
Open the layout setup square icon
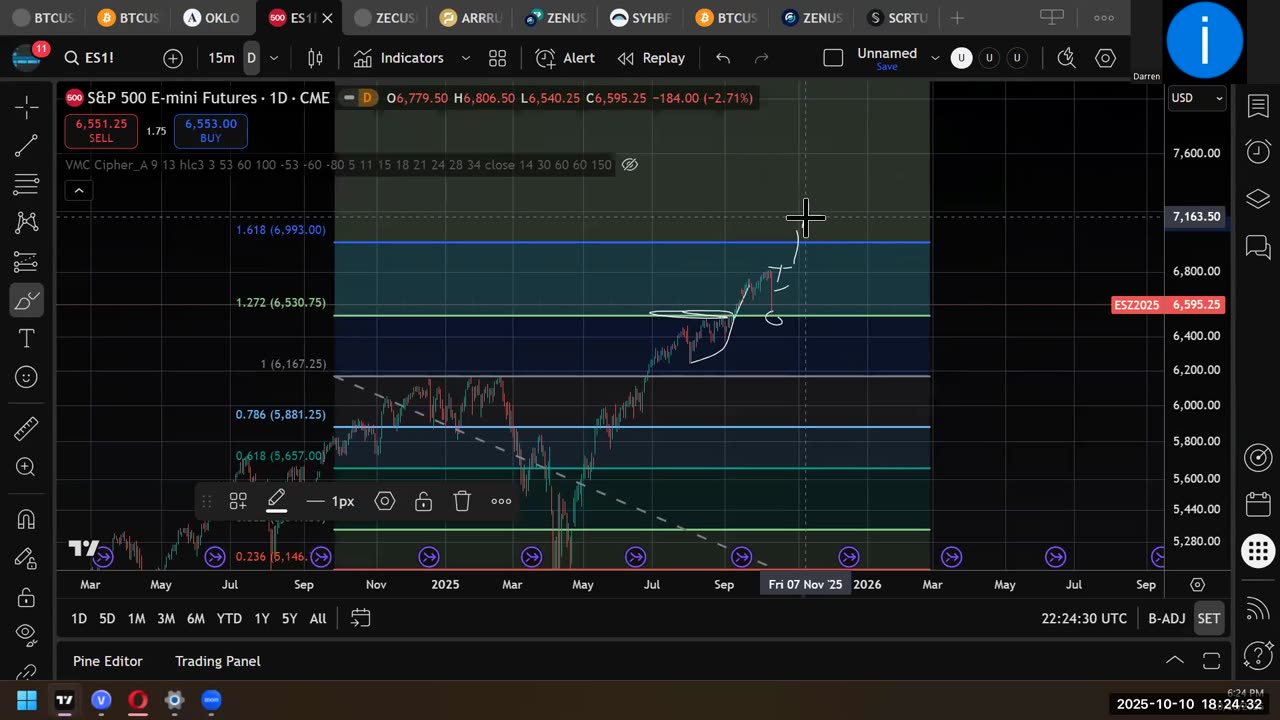tap(833, 58)
